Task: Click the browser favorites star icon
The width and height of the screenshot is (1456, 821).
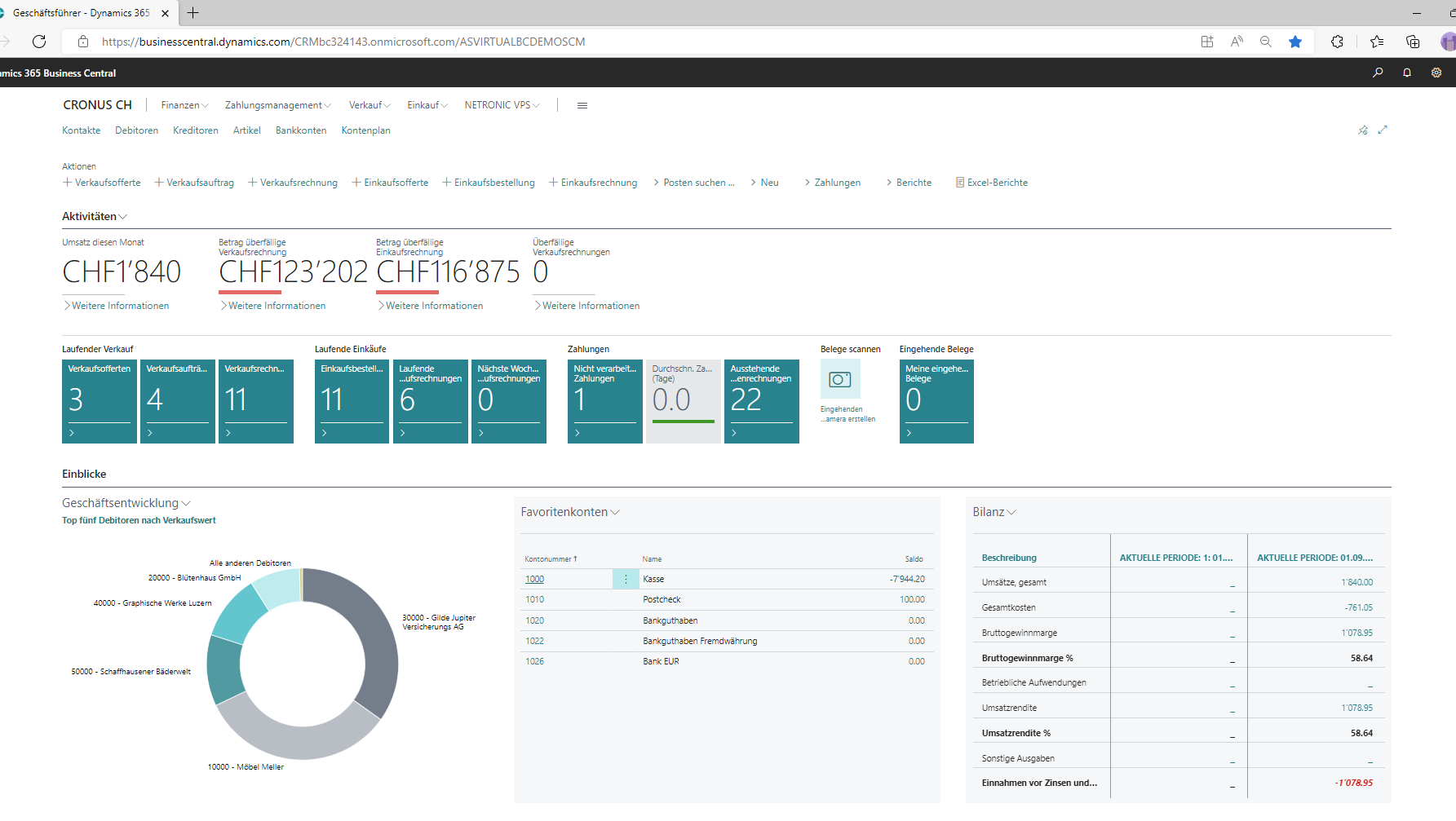Action: [1295, 42]
